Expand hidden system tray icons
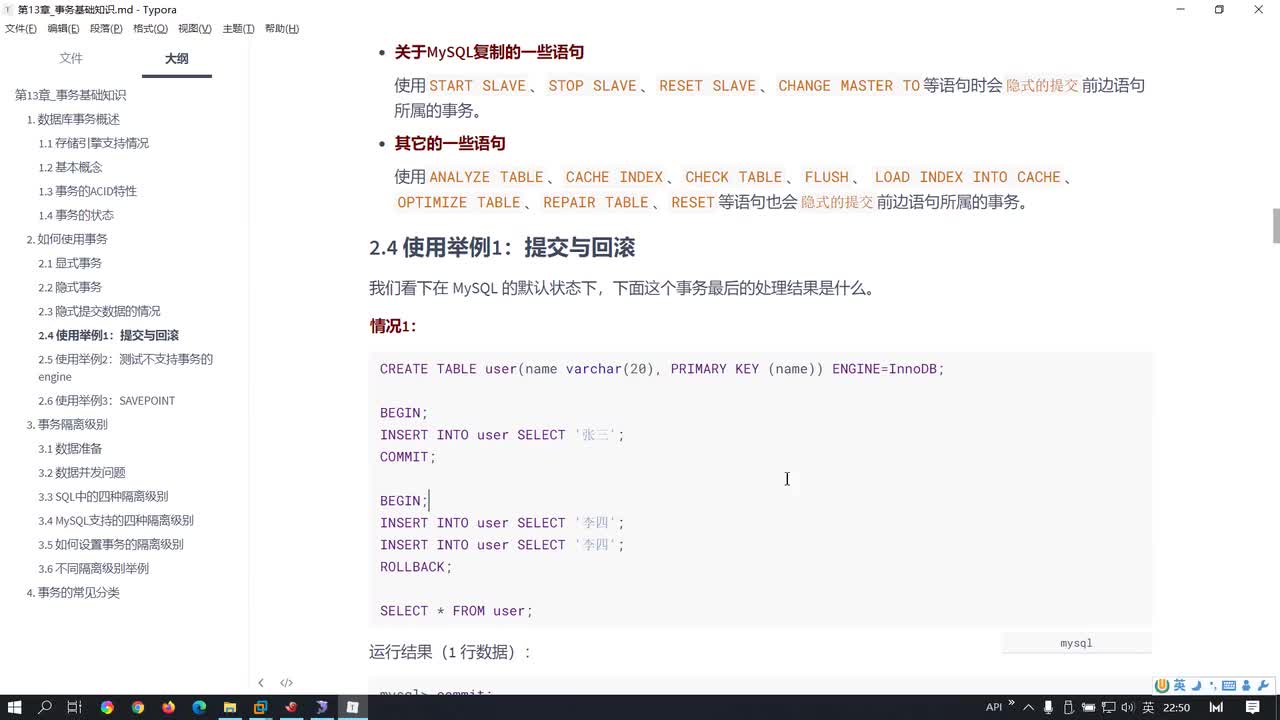This screenshot has width=1280, height=720. pyautogui.click(x=1028, y=707)
